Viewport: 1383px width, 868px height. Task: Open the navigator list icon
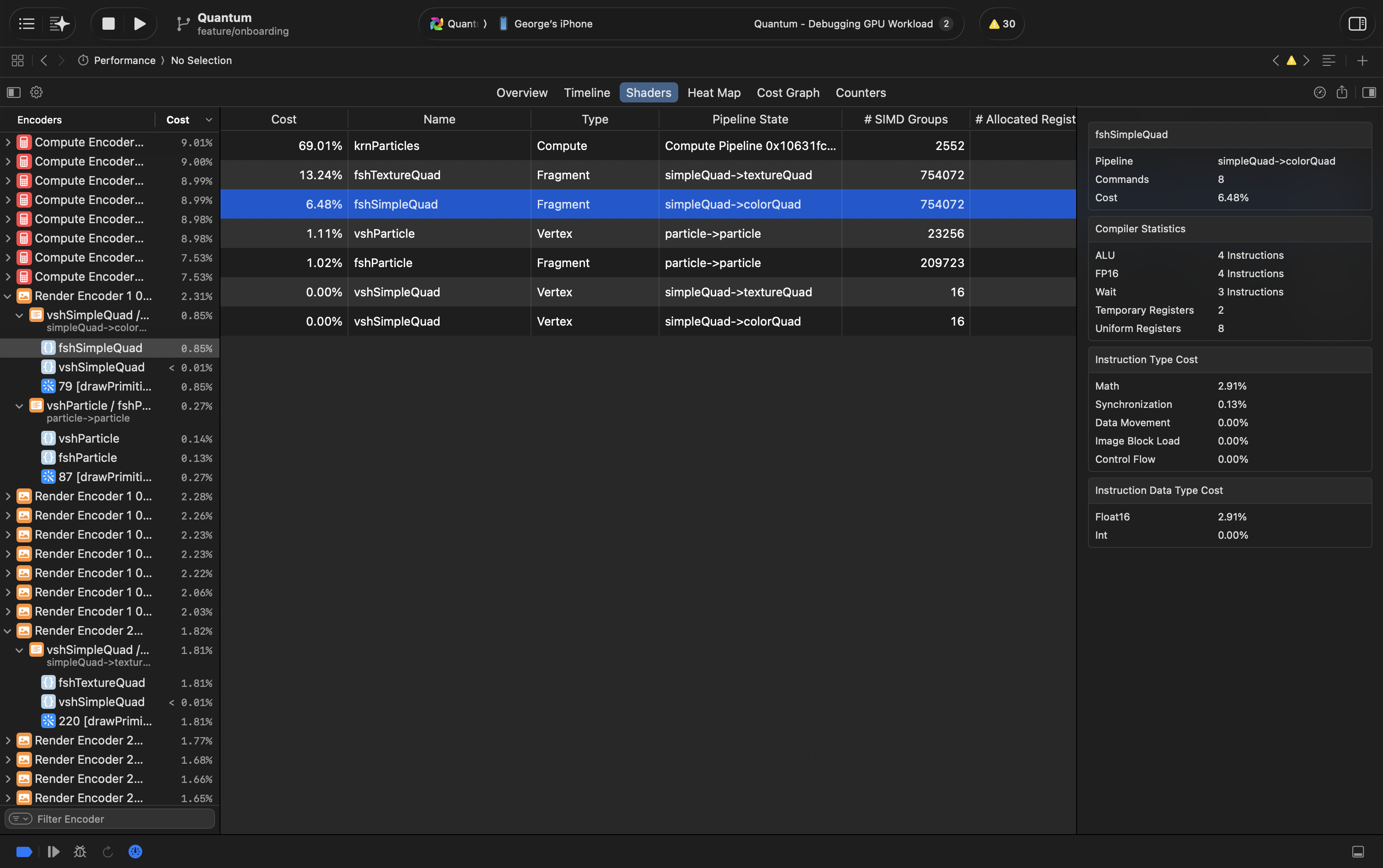[27, 23]
